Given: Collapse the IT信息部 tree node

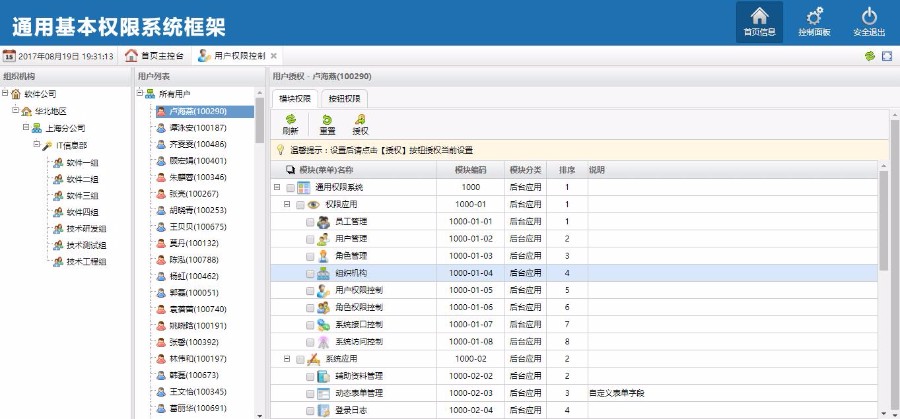Looking at the screenshot, I should [36, 144].
